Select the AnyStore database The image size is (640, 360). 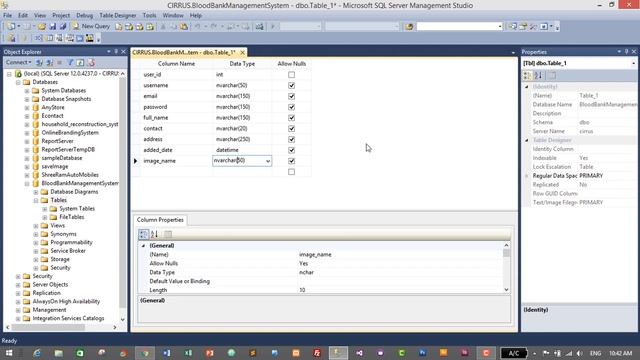click(53, 107)
